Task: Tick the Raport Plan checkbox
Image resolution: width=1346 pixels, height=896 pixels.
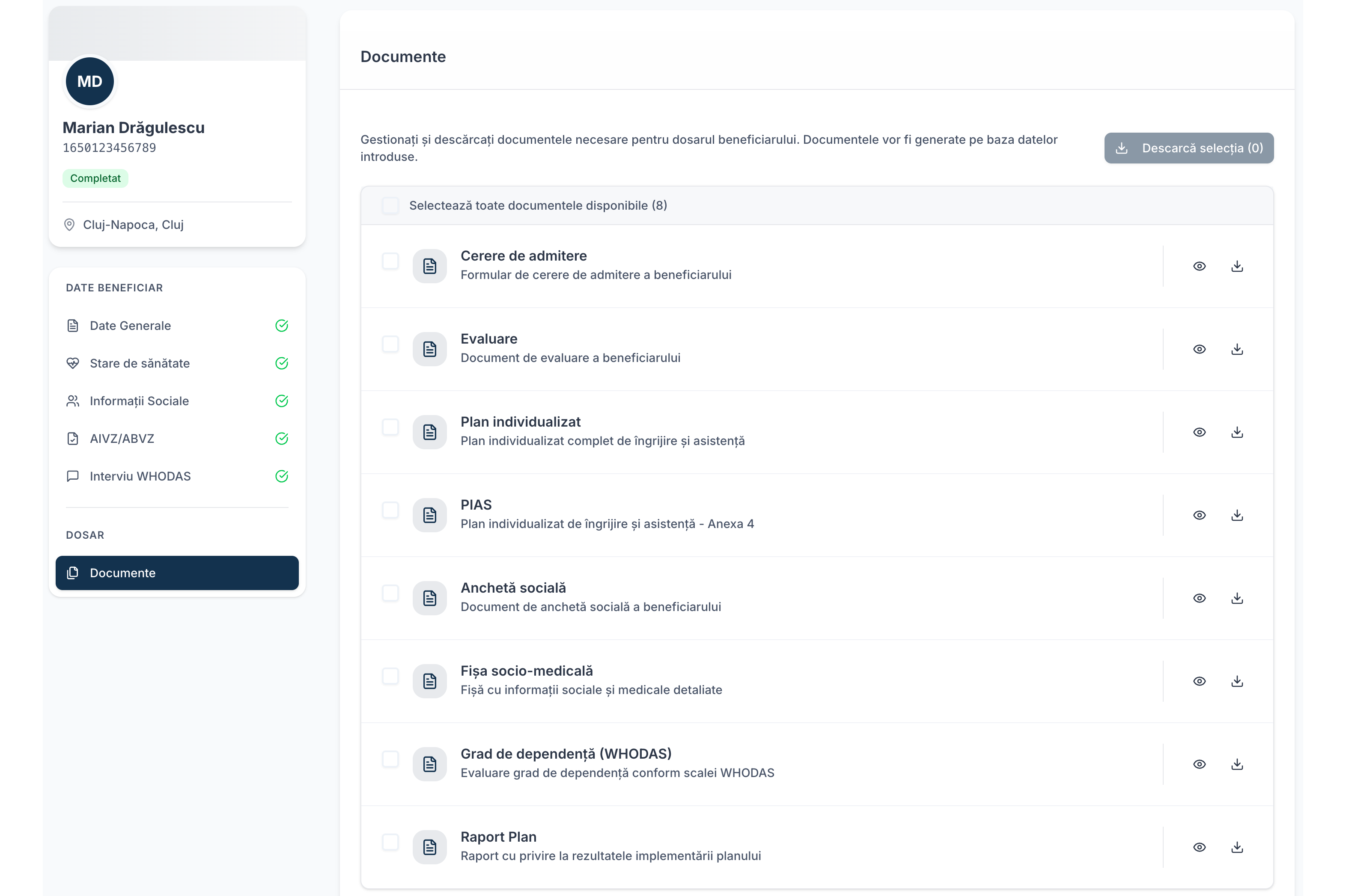Action: pos(390,842)
